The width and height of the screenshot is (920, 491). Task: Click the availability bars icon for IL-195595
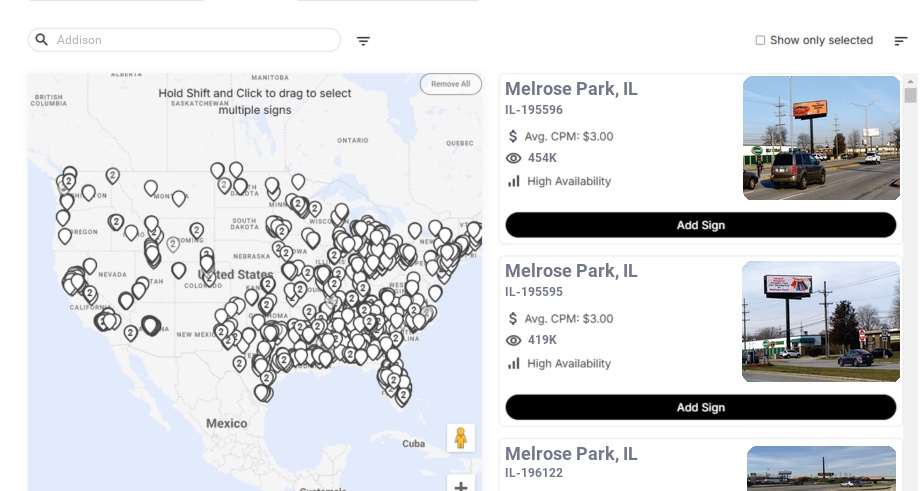[x=514, y=363]
